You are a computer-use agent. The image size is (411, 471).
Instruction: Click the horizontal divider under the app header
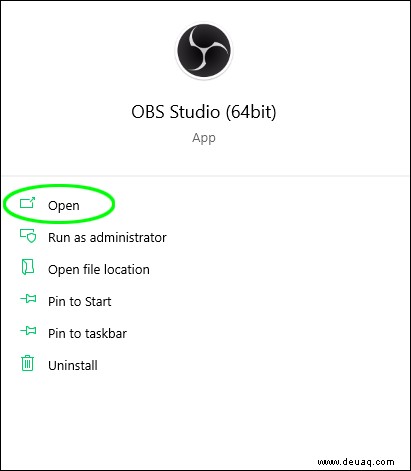pos(205,176)
